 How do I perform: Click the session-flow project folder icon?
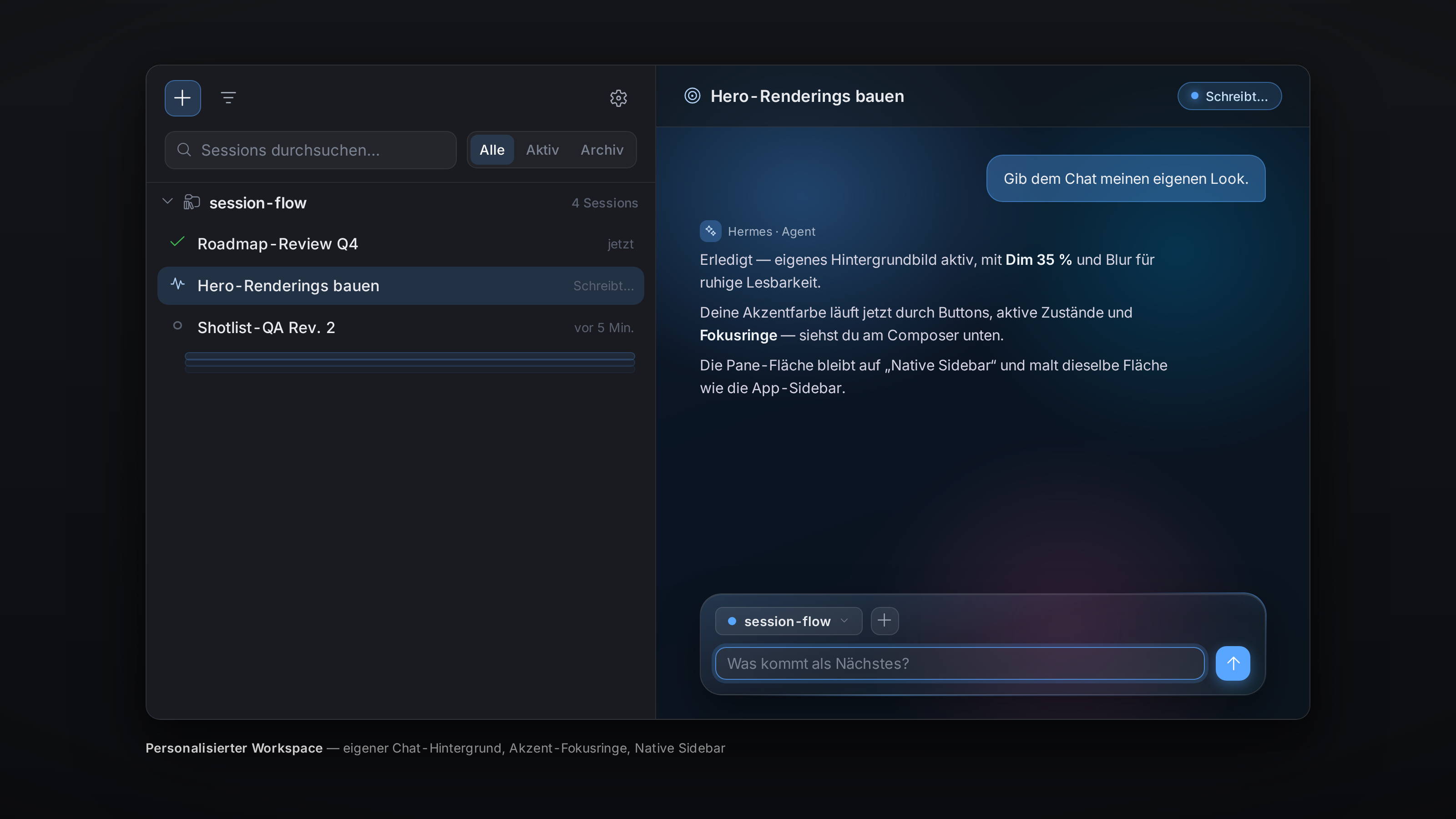point(192,202)
